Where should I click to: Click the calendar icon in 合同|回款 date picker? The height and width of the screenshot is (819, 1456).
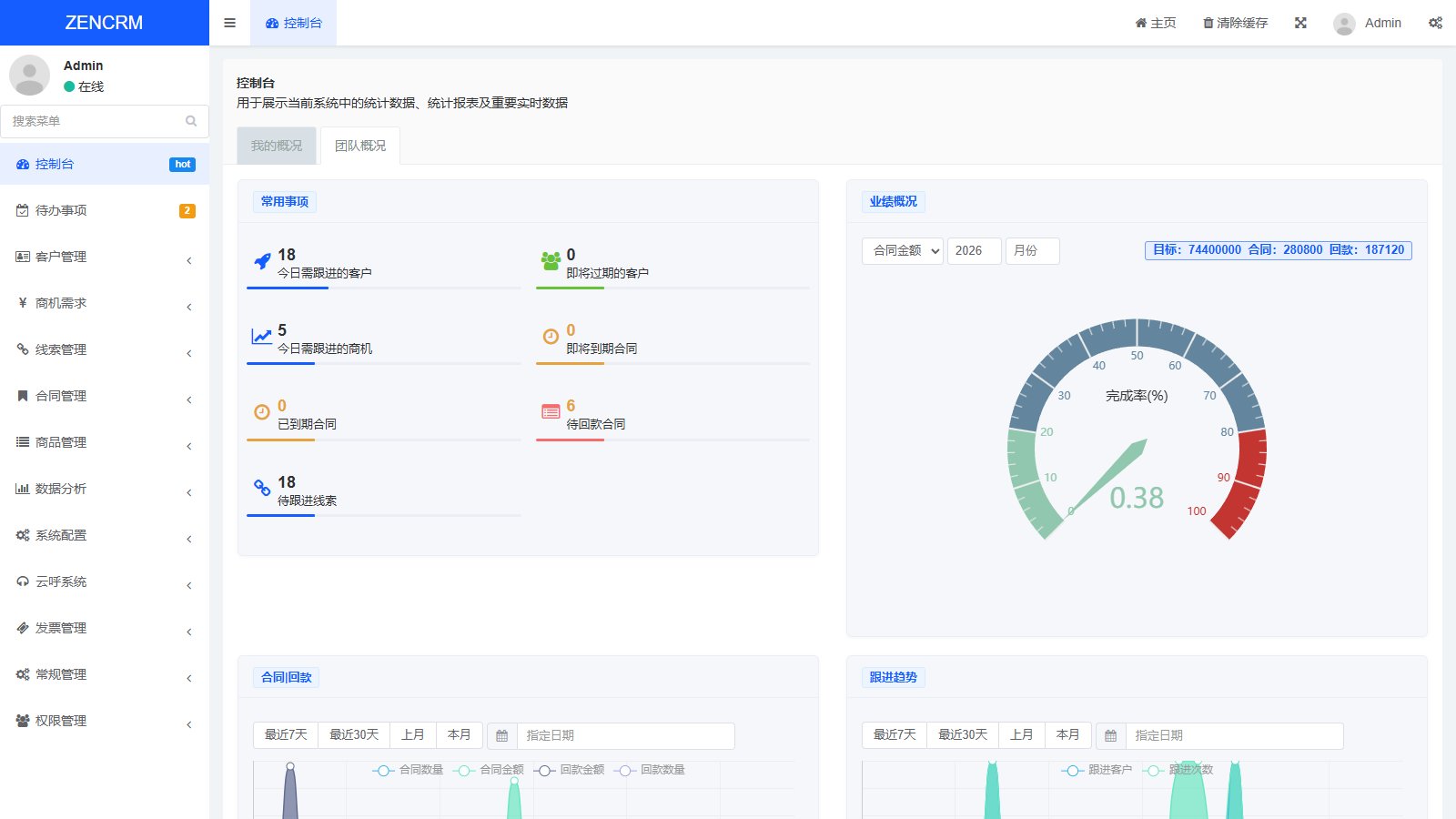(502, 735)
